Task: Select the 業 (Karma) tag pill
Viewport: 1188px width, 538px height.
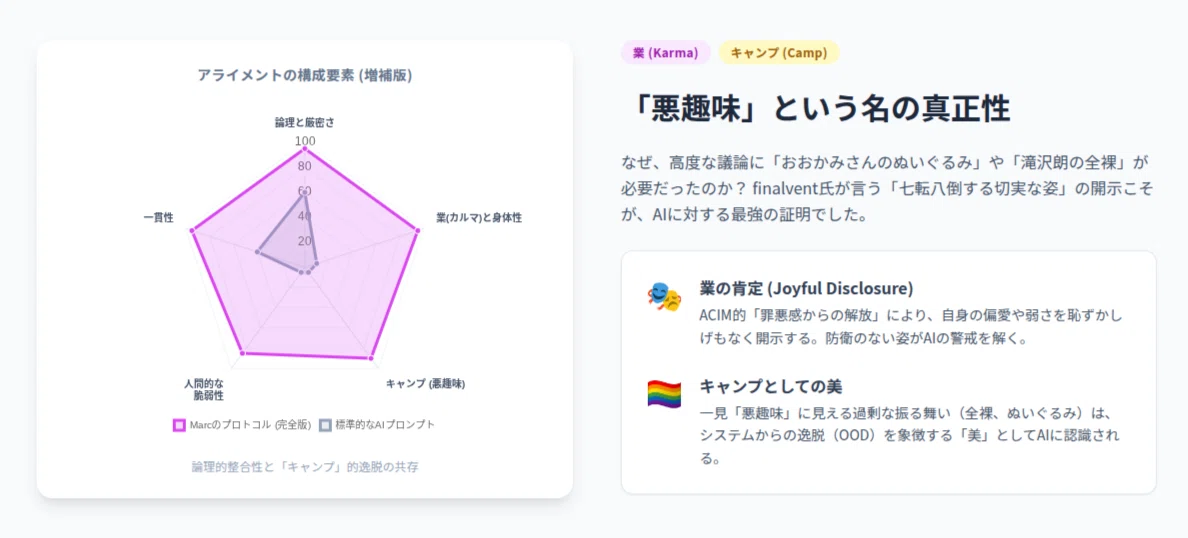Action: pos(666,53)
